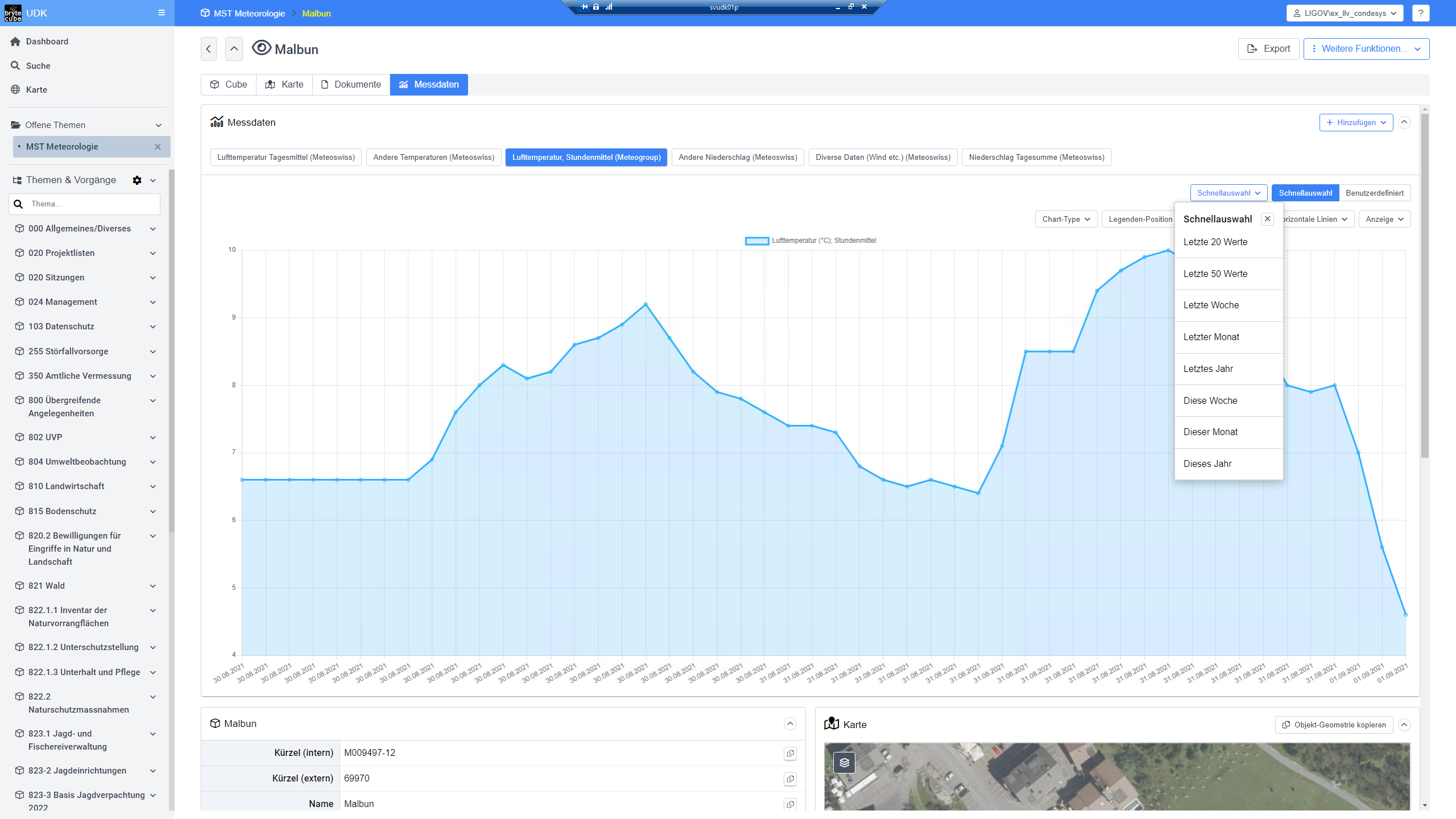
Task: Toggle the Benutzerdefiniert mode button
Action: (1374, 193)
